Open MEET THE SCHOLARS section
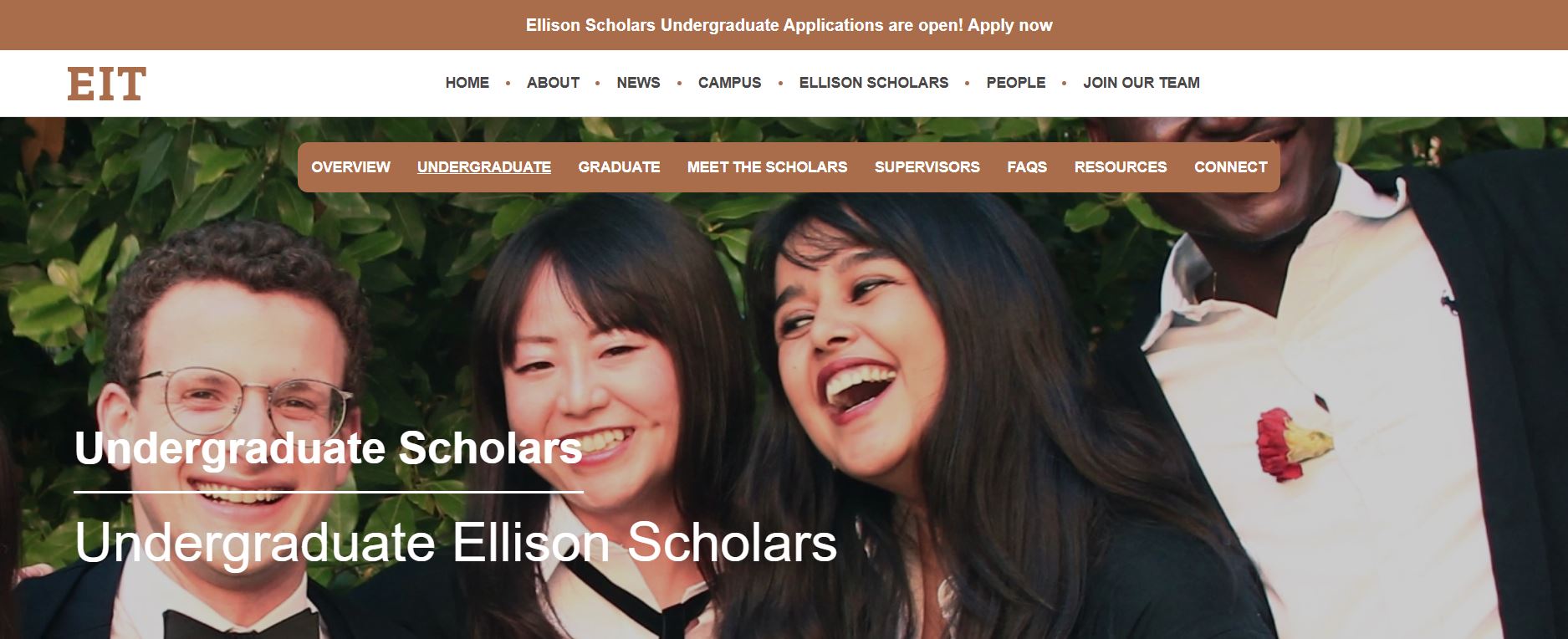 [767, 167]
